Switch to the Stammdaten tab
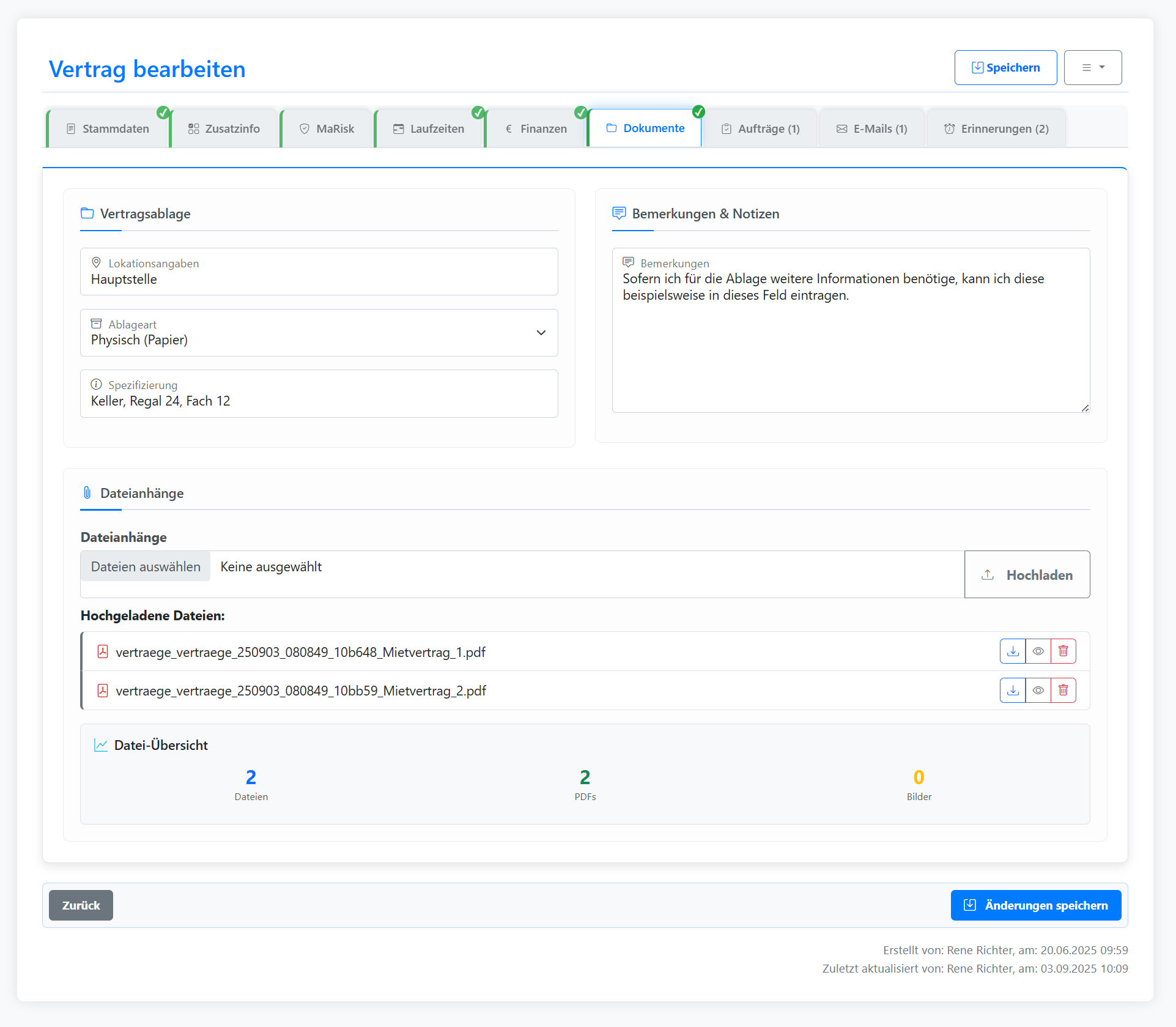This screenshot has height=1027, width=1176. coord(109,129)
